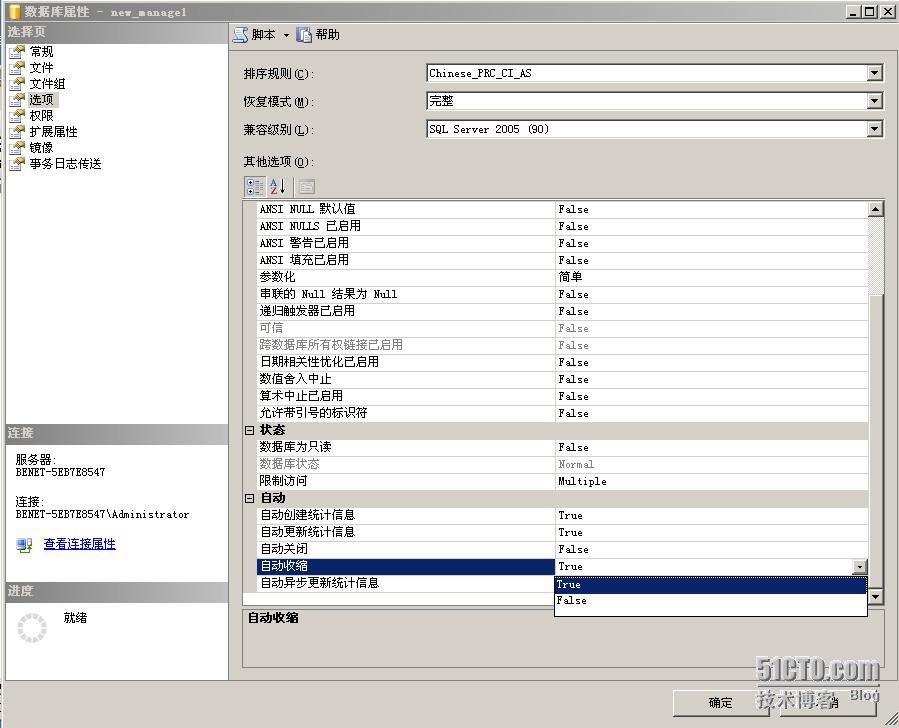Viewport: 899px width, 728px height.
Task: Select the ANSI 填充已启用 row
Action: click(562, 260)
